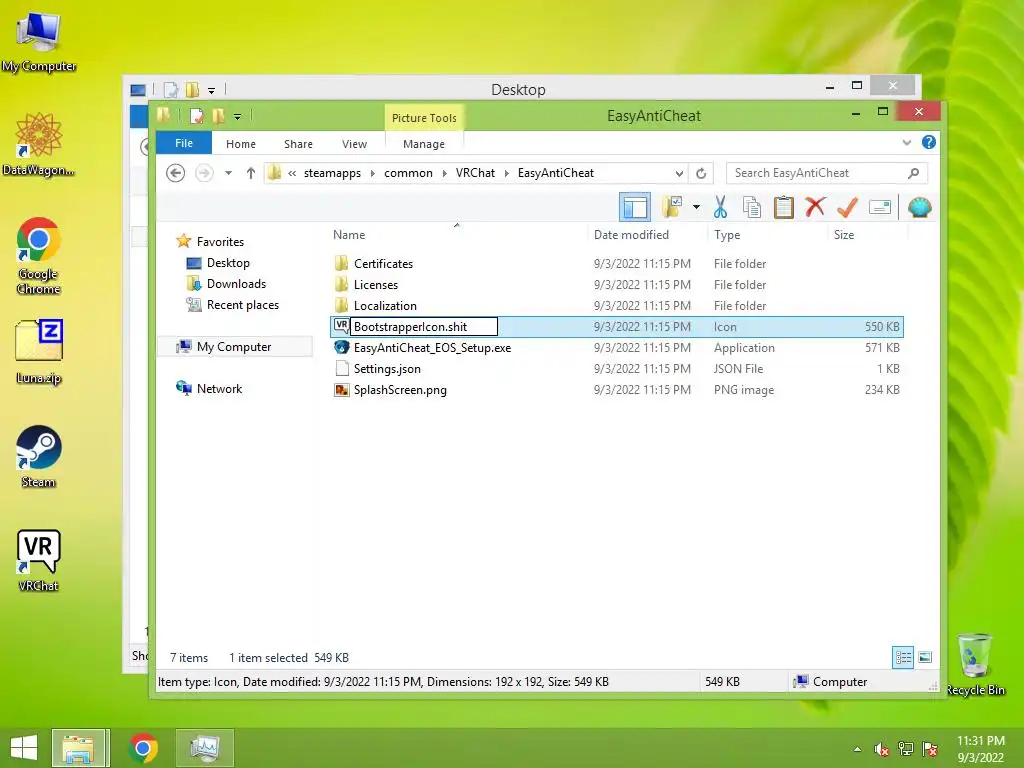This screenshot has width=1024, height=768.
Task: Sort by Size column header
Action: click(844, 235)
